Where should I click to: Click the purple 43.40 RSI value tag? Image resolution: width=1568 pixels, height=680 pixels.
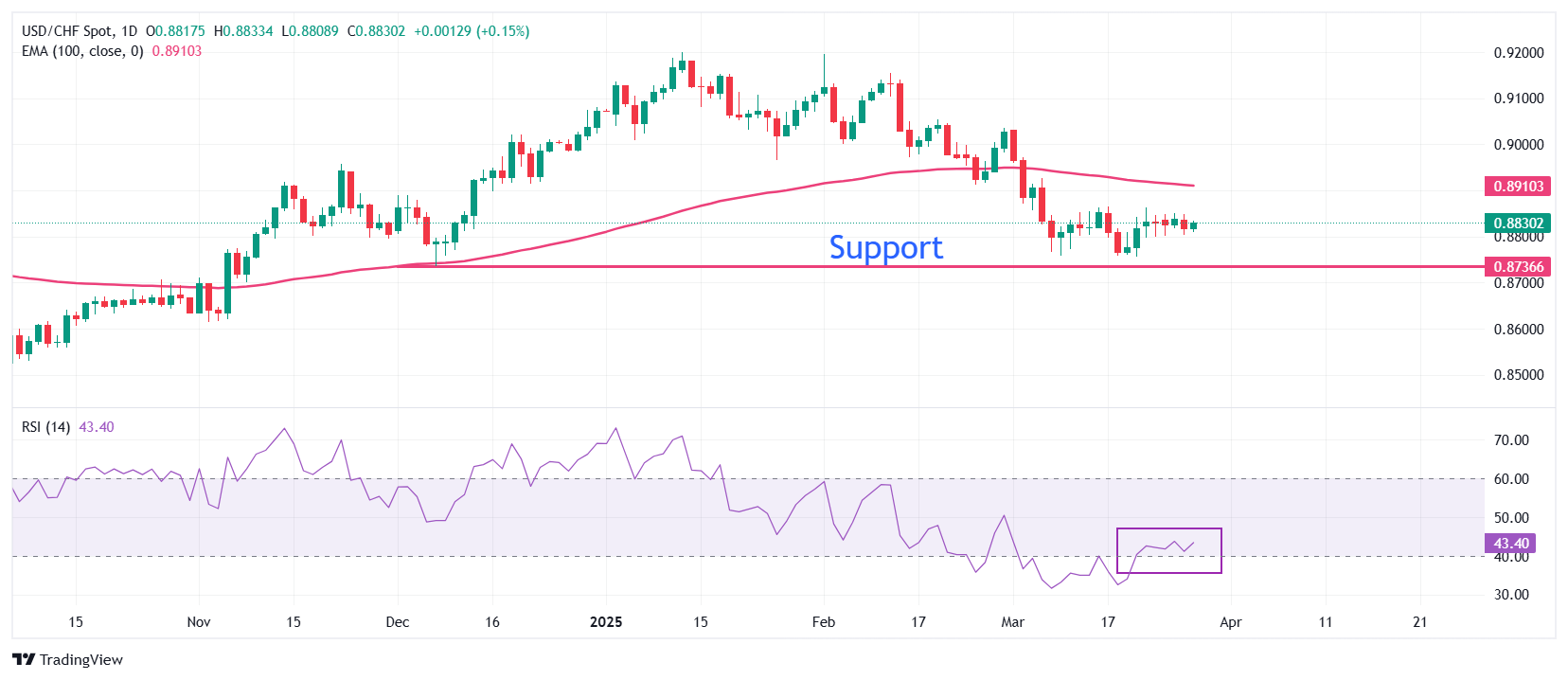[x=1511, y=544]
